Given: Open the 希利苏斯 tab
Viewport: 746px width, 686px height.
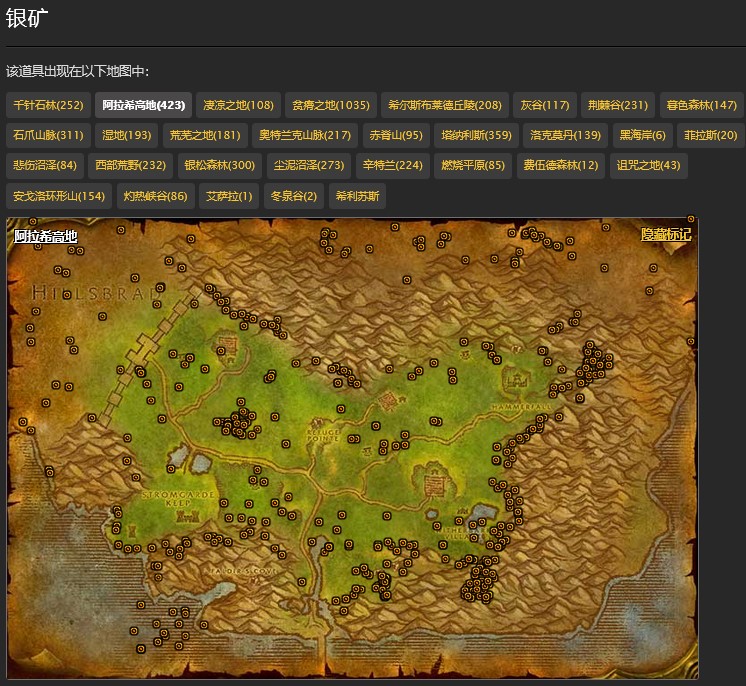Looking at the screenshot, I should [x=357, y=196].
